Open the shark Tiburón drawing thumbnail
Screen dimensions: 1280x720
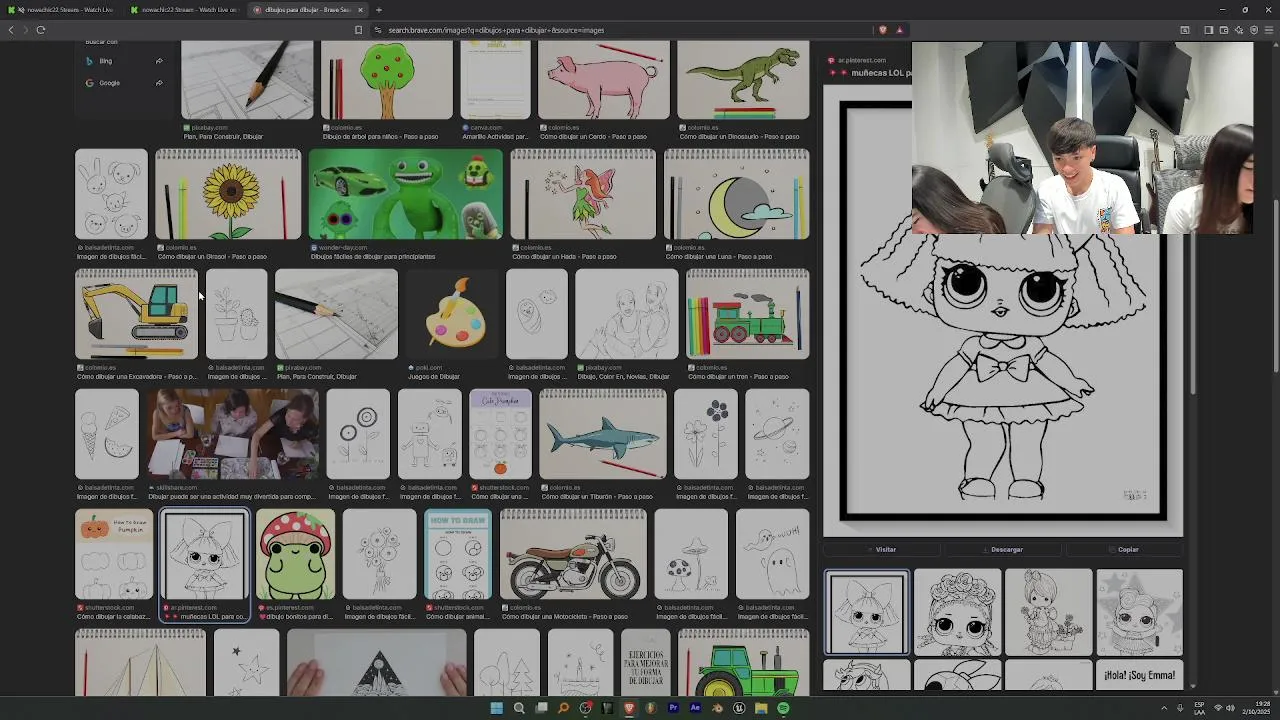coord(602,434)
